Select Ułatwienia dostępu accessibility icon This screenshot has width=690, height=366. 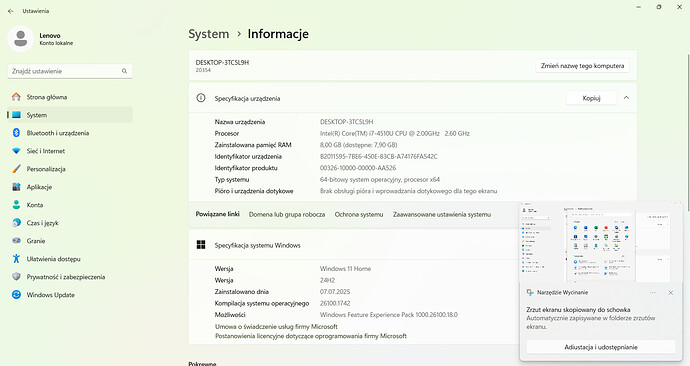(16, 259)
